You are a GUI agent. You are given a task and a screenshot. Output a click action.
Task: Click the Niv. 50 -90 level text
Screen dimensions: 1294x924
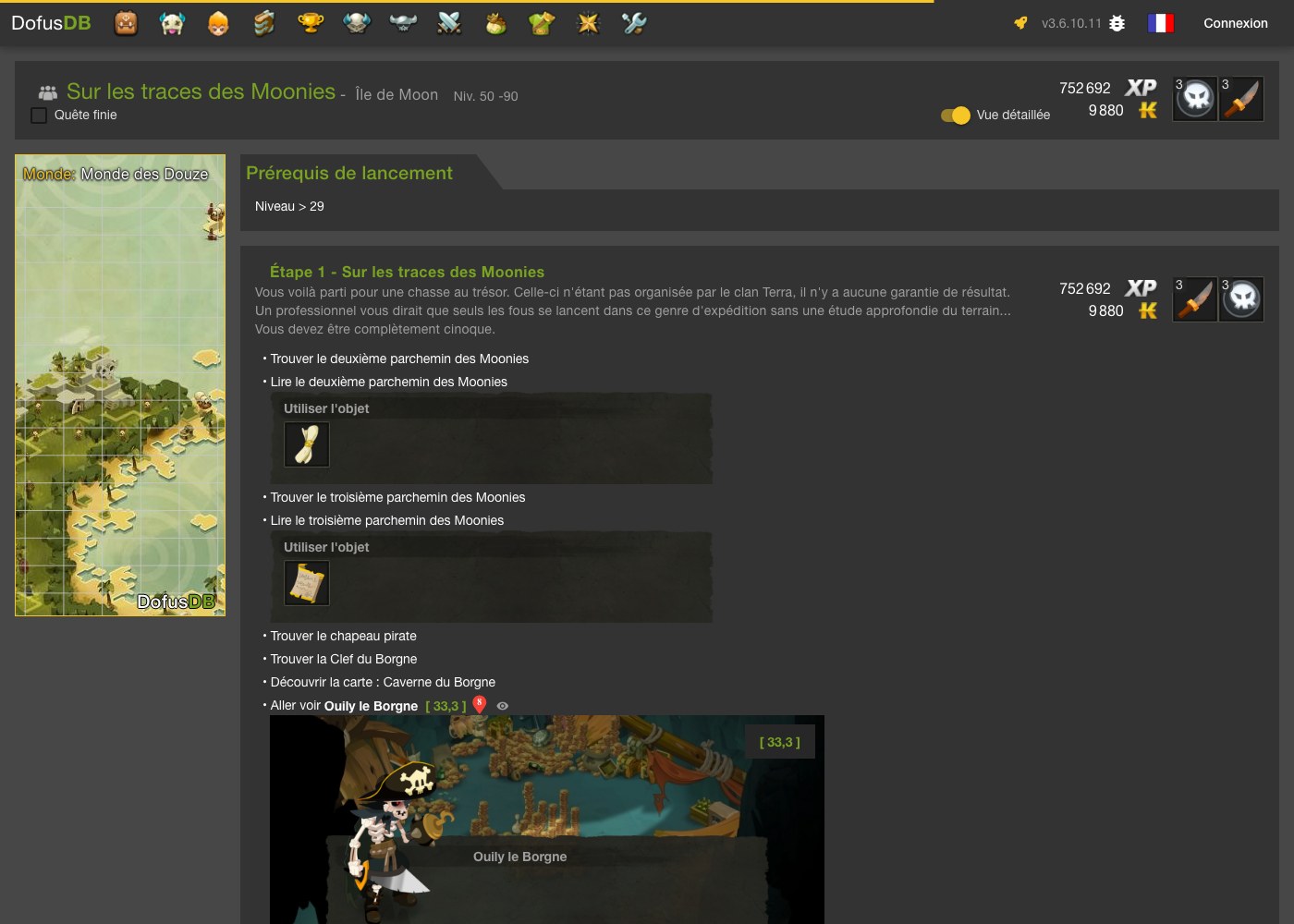(485, 96)
